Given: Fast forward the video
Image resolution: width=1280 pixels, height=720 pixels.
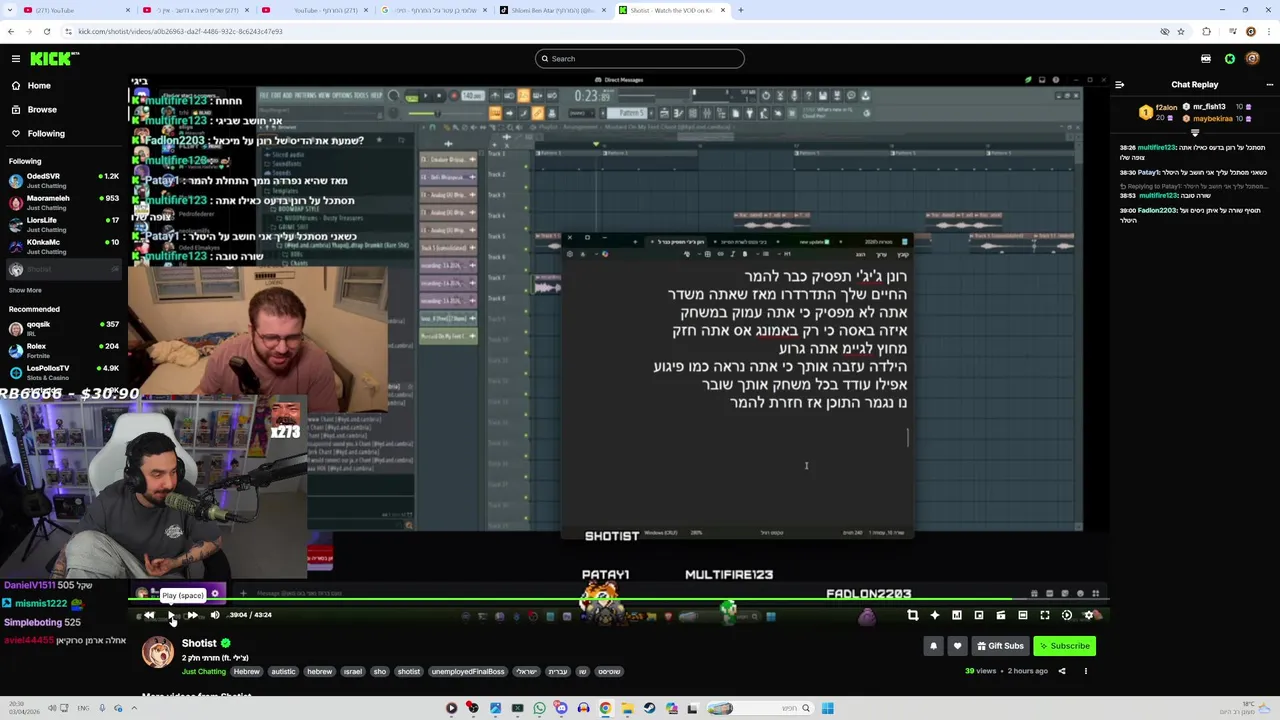Looking at the screenshot, I should 192,615.
